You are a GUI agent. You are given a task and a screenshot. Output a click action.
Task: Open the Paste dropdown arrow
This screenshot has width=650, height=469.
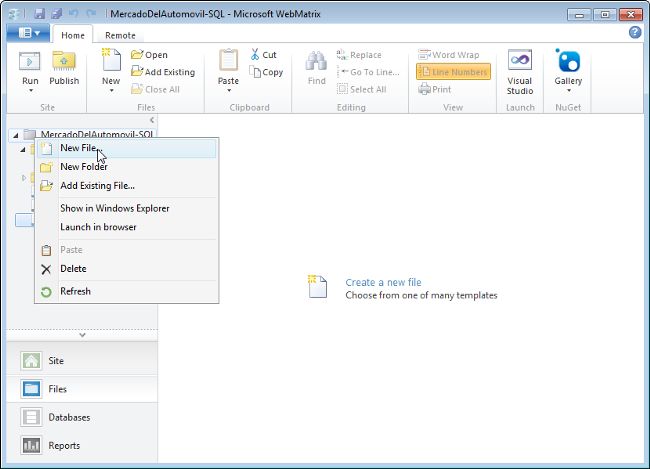point(228,90)
